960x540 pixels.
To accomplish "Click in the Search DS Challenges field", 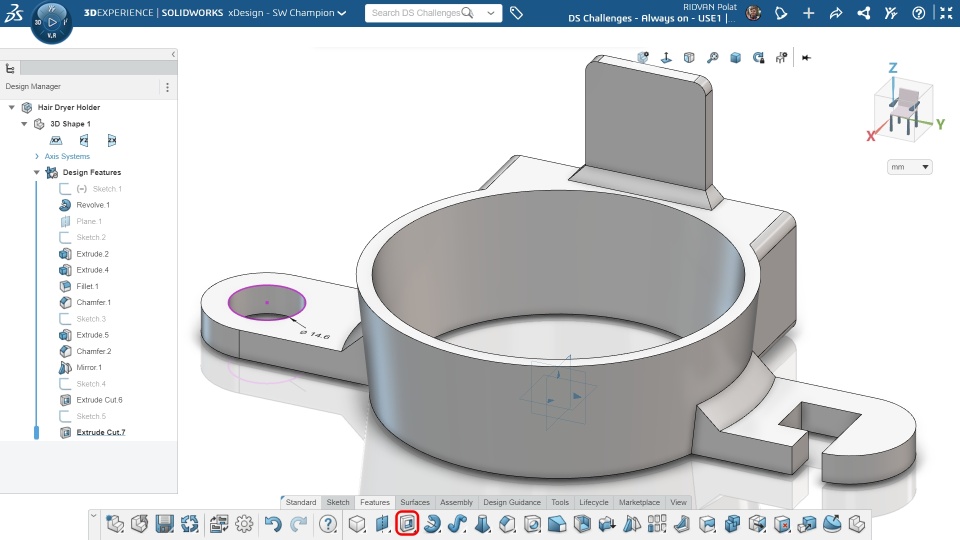I will (416, 13).
